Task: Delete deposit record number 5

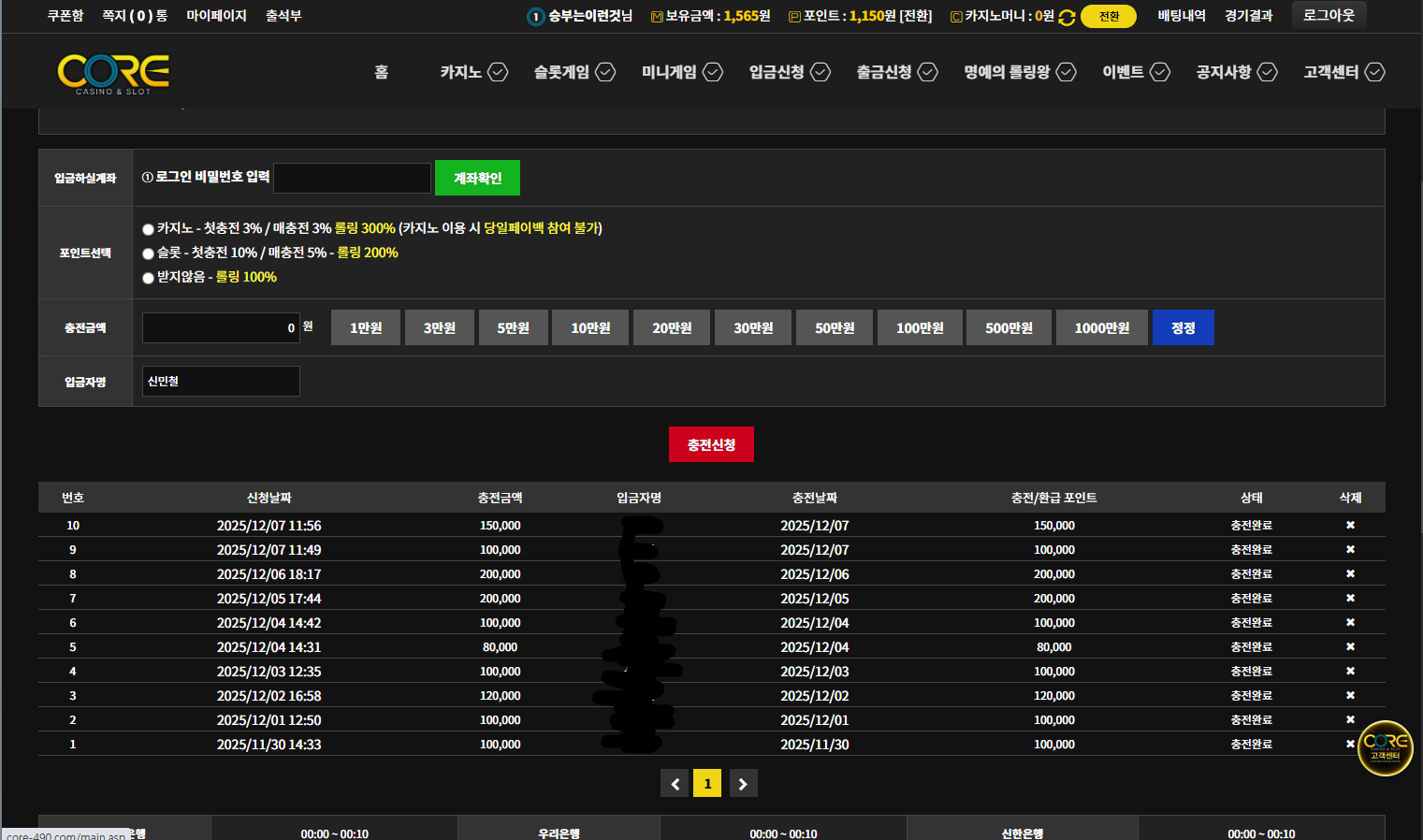Action: (x=1350, y=647)
